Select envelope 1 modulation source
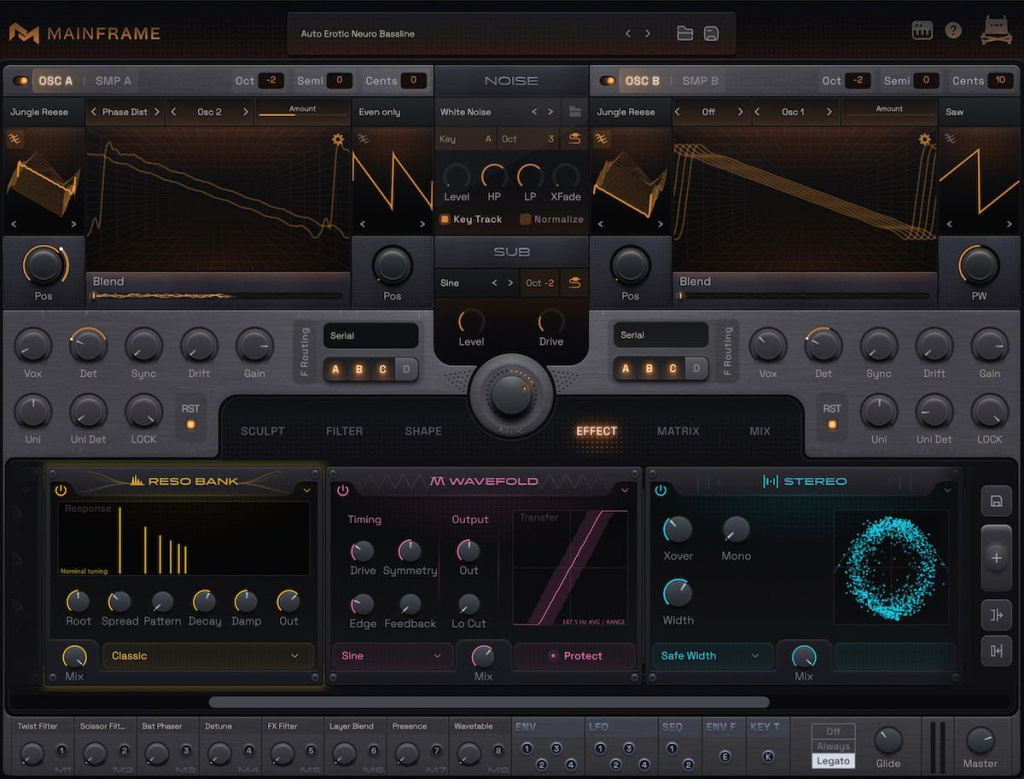 coord(526,748)
